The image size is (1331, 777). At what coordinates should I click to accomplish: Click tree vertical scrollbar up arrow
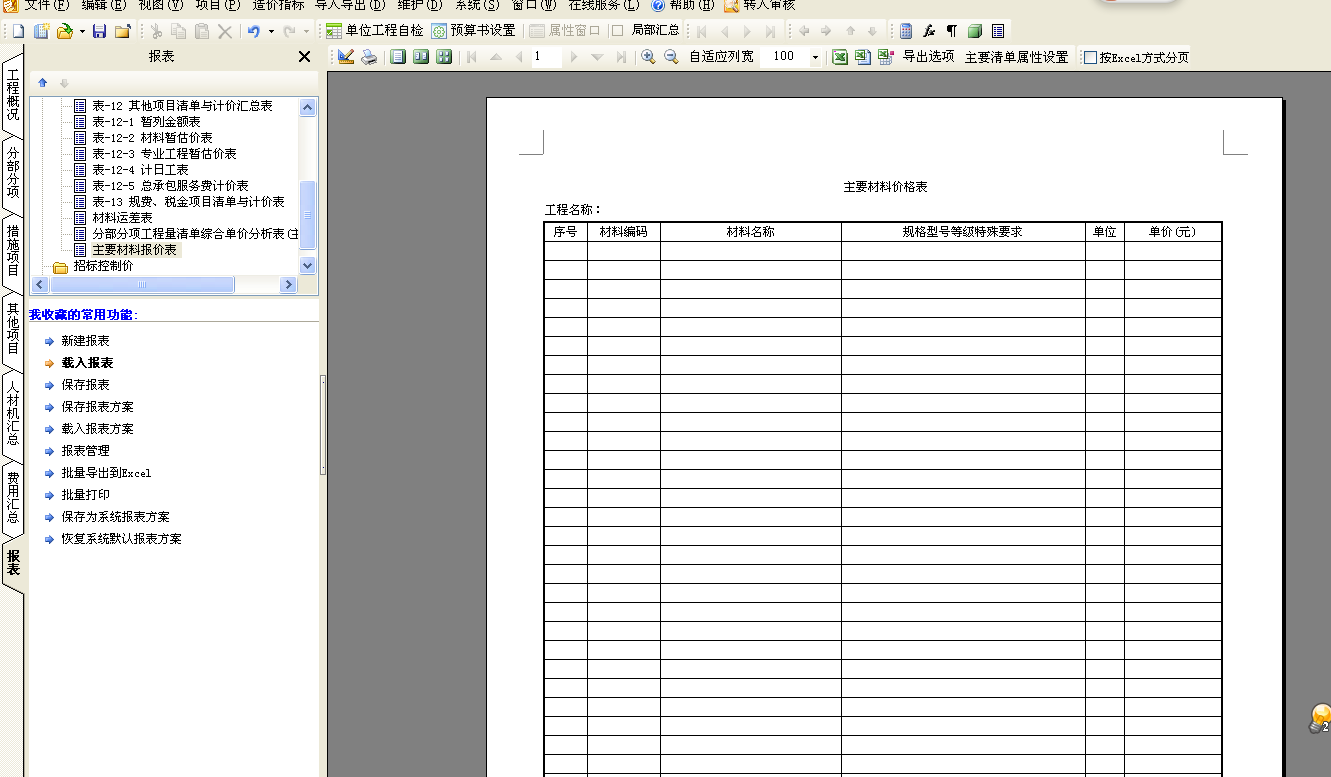tap(308, 106)
